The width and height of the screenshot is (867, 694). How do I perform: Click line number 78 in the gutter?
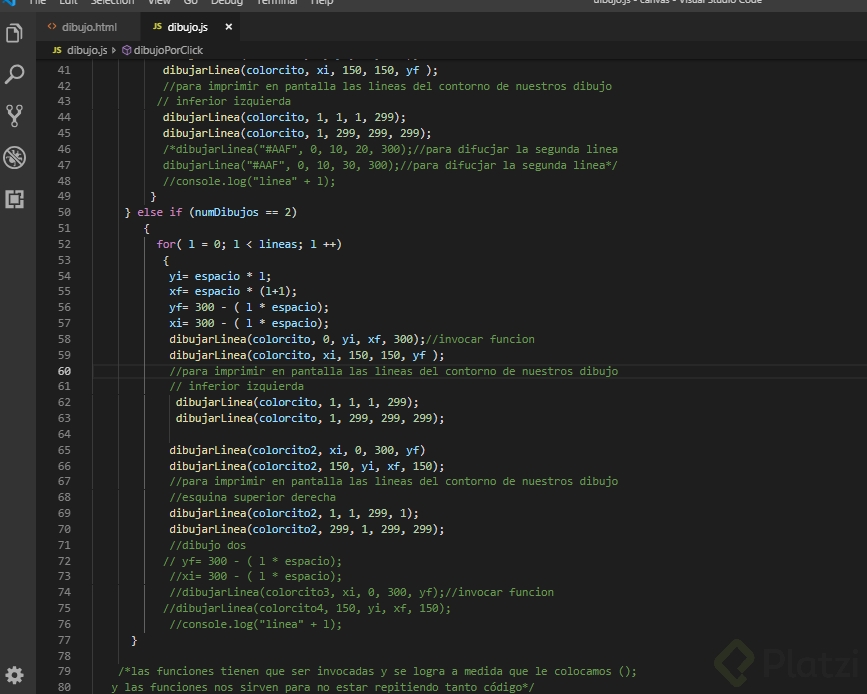pyautogui.click(x=64, y=656)
